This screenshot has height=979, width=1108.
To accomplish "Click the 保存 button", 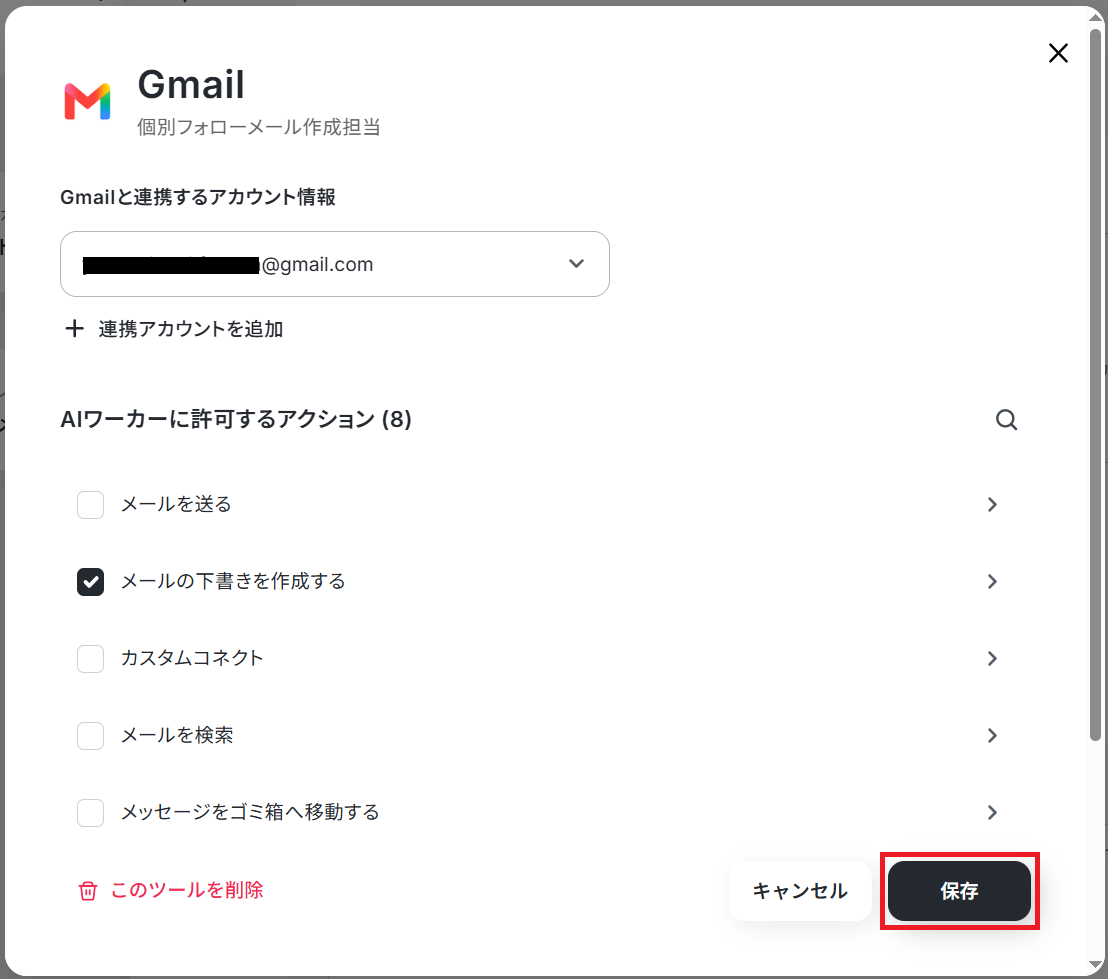I will pyautogui.click(x=959, y=891).
